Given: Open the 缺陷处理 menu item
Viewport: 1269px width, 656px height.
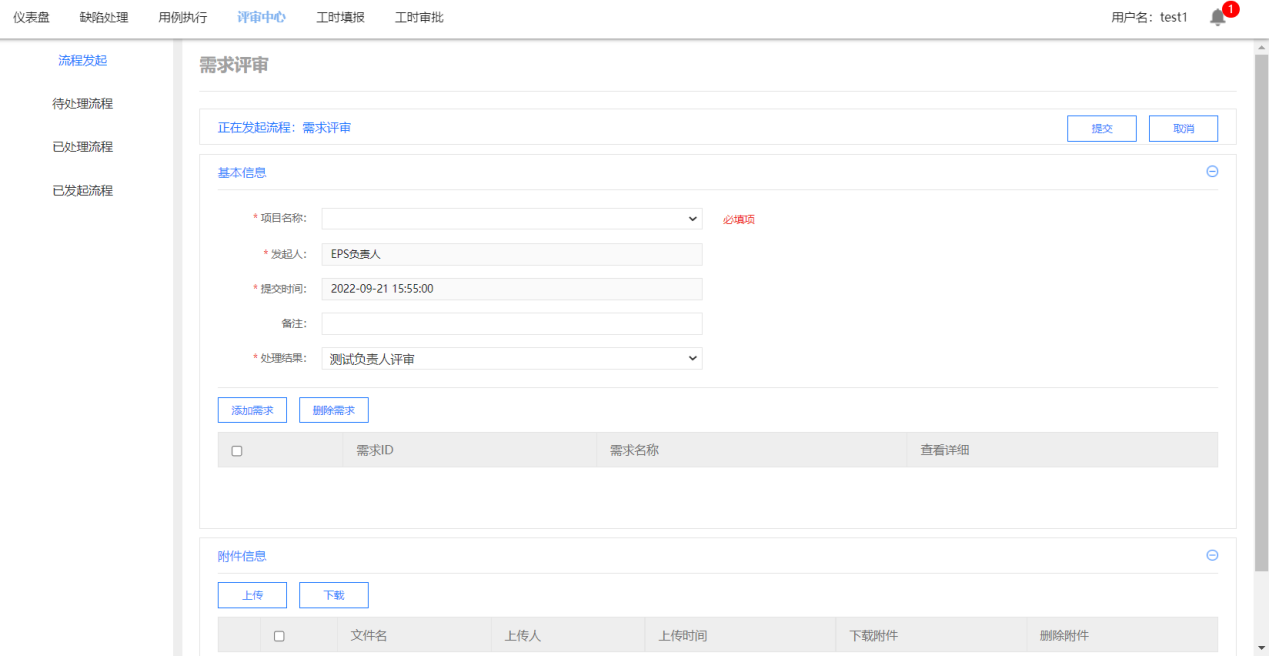Looking at the screenshot, I should [104, 17].
